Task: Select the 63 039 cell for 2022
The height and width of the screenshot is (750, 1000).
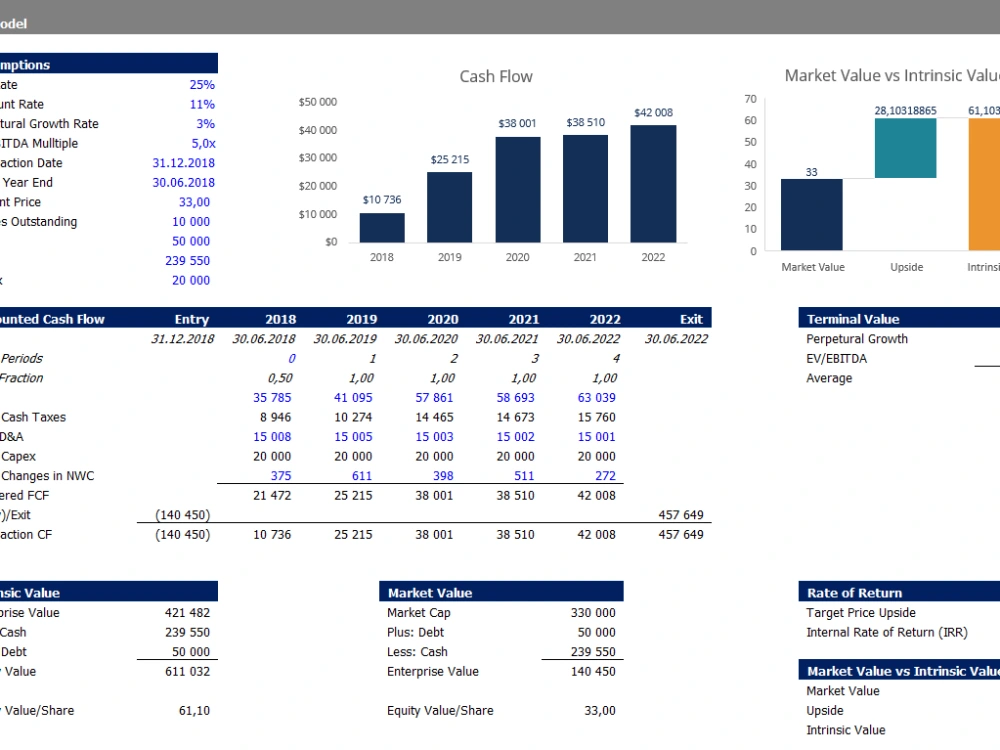Action: pyautogui.click(x=596, y=398)
